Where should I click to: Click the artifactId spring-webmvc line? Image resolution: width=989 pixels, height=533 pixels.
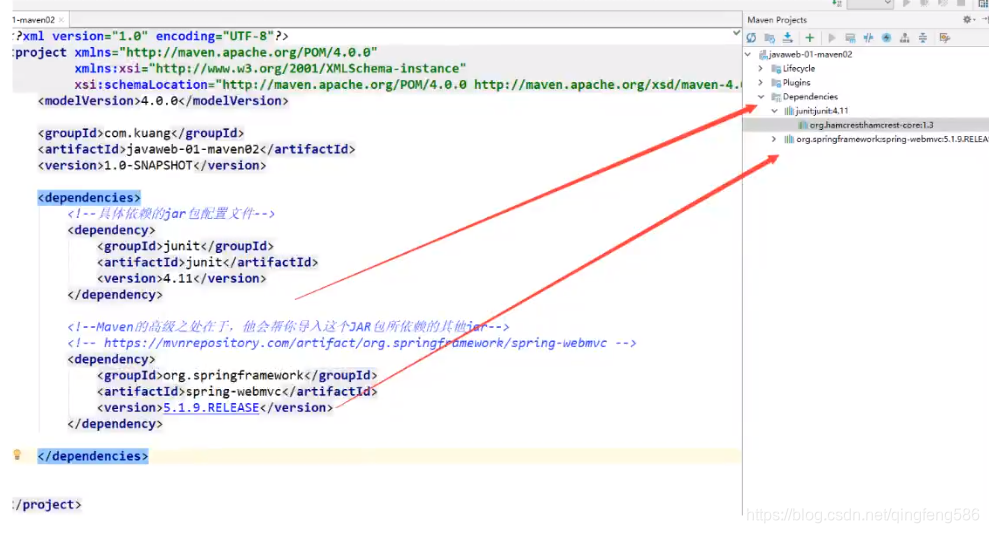[237, 391]
